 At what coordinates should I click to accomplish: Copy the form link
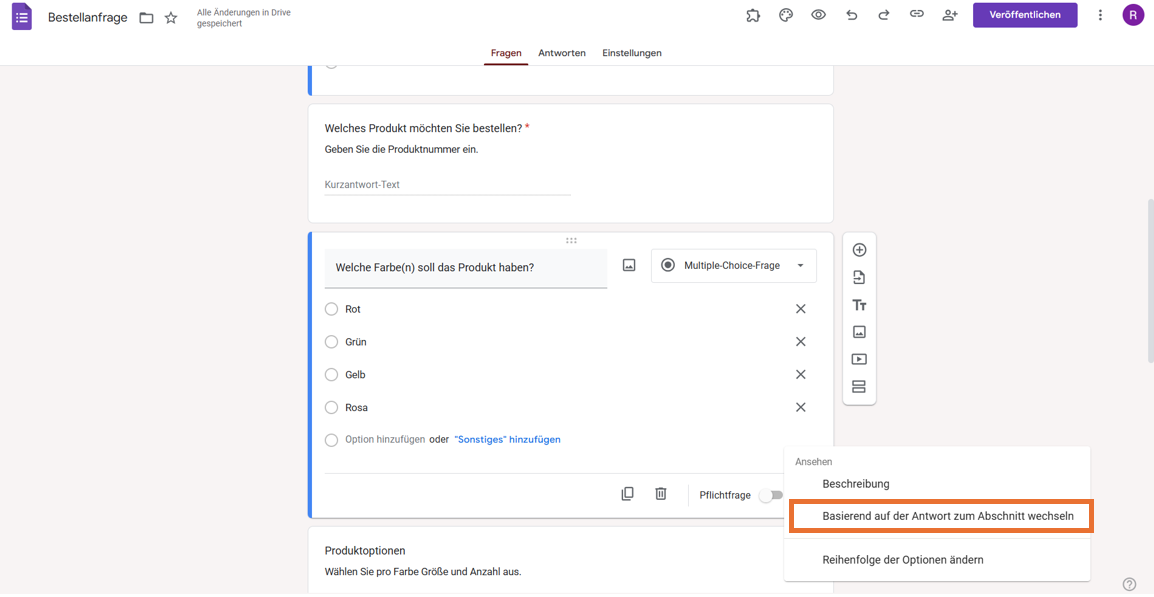917,15
